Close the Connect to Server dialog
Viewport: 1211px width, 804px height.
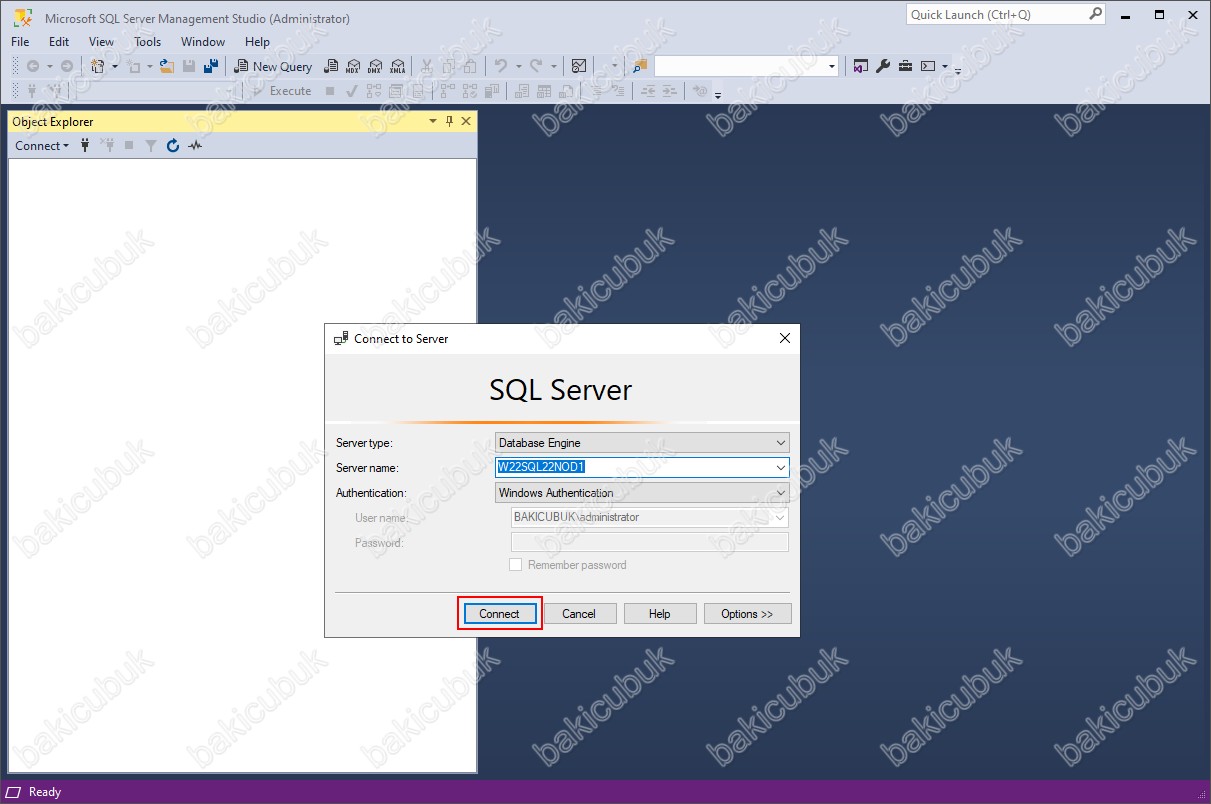point(785,338)
